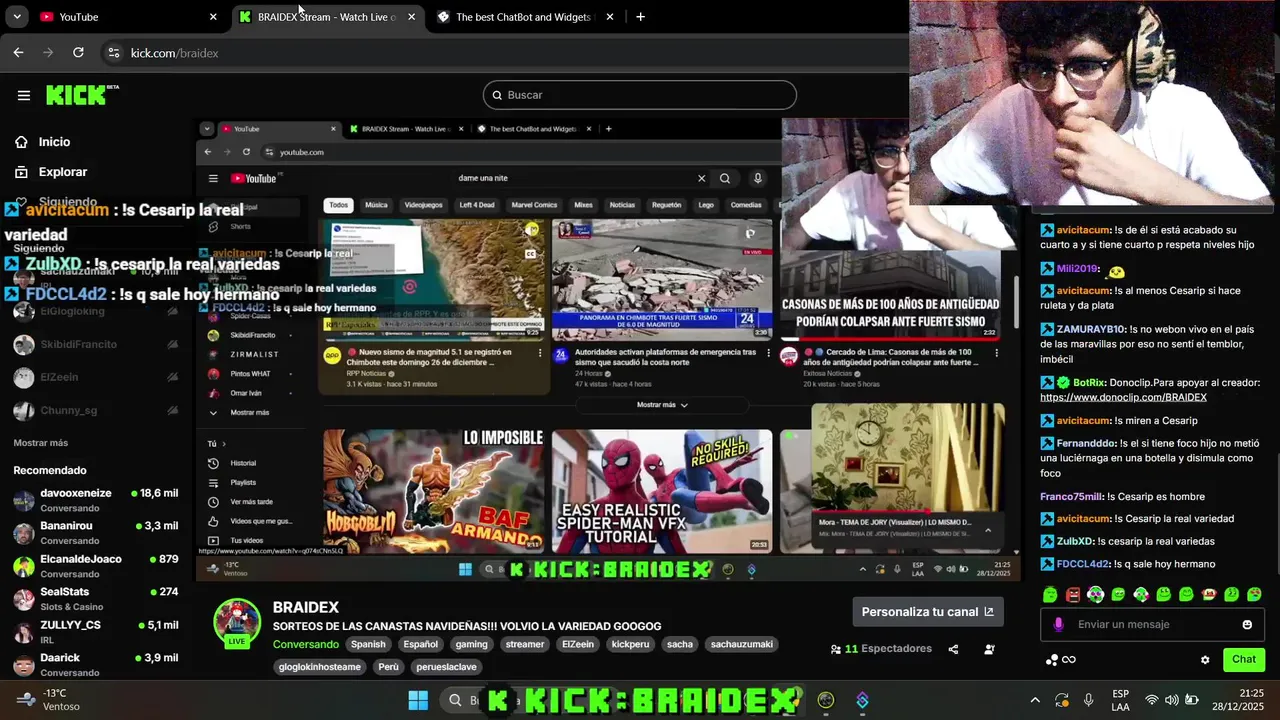Open the tab search dropdown
The image size is (1280, 720).
[x=16, y=17]
